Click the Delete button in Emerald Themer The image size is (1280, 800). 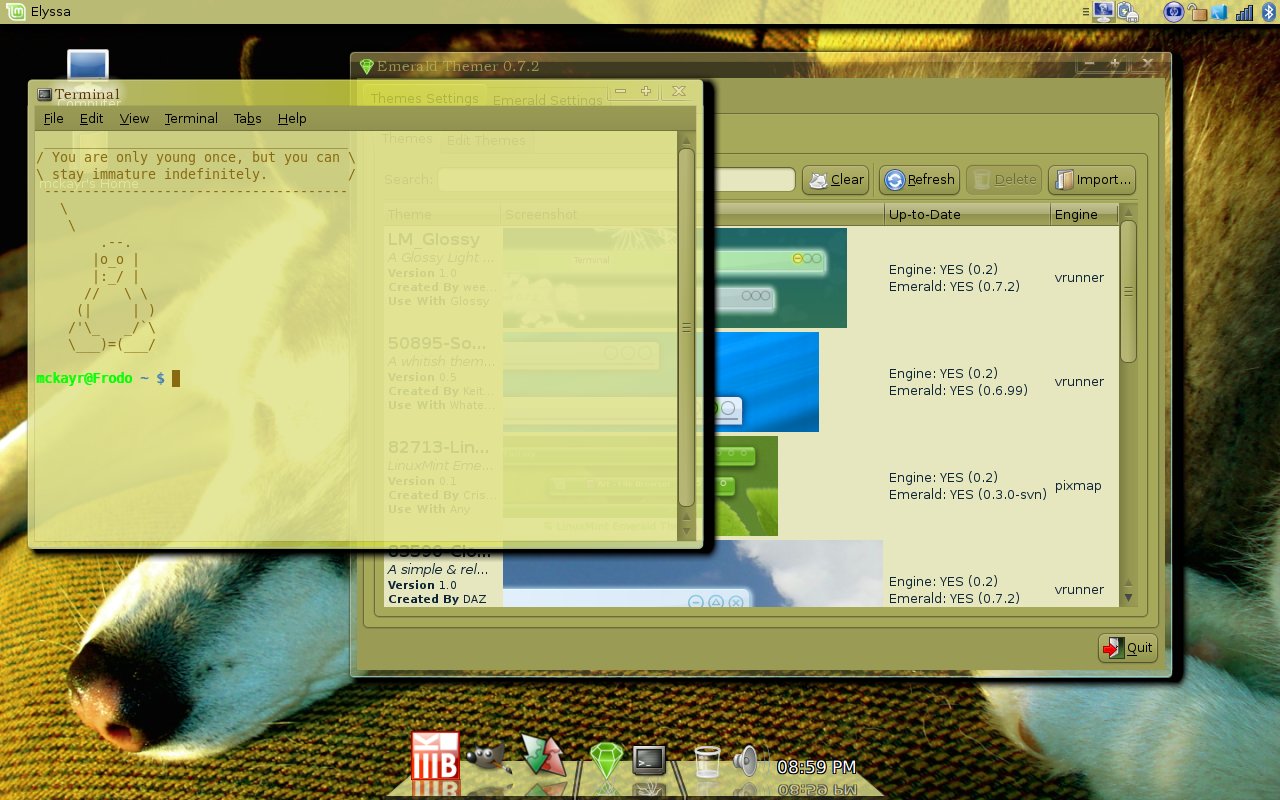(x=1004, y=180)
